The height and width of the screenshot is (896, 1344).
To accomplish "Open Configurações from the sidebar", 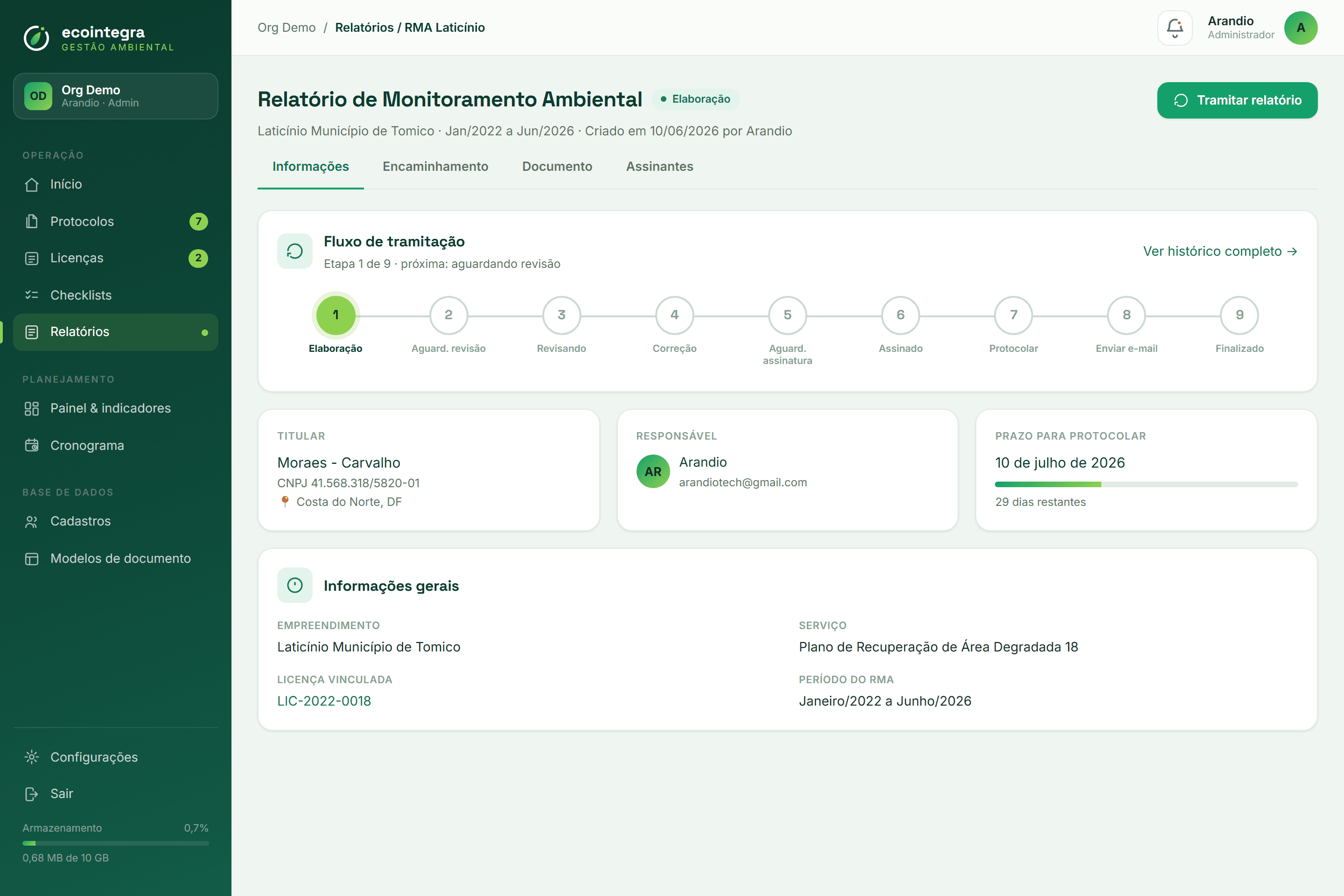I will click(x=115, y=757).
